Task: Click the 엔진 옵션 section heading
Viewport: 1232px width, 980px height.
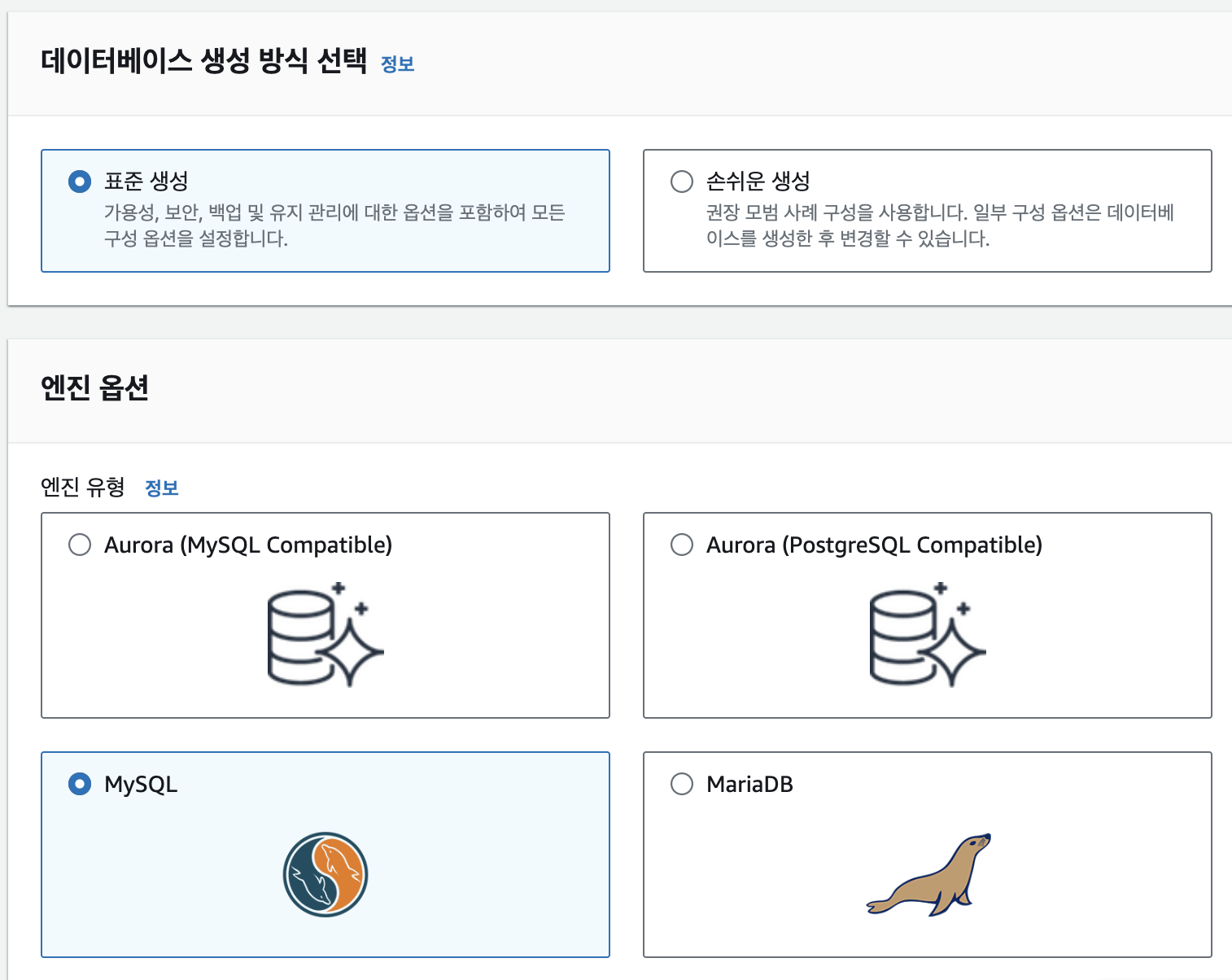Action: 95,387
